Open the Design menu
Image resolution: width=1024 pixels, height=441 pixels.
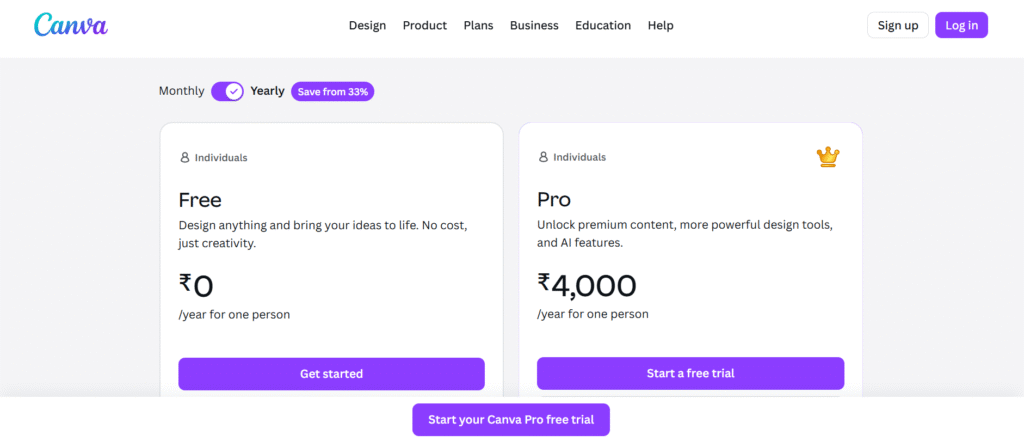pyautogui.click(x=367, y=26)
